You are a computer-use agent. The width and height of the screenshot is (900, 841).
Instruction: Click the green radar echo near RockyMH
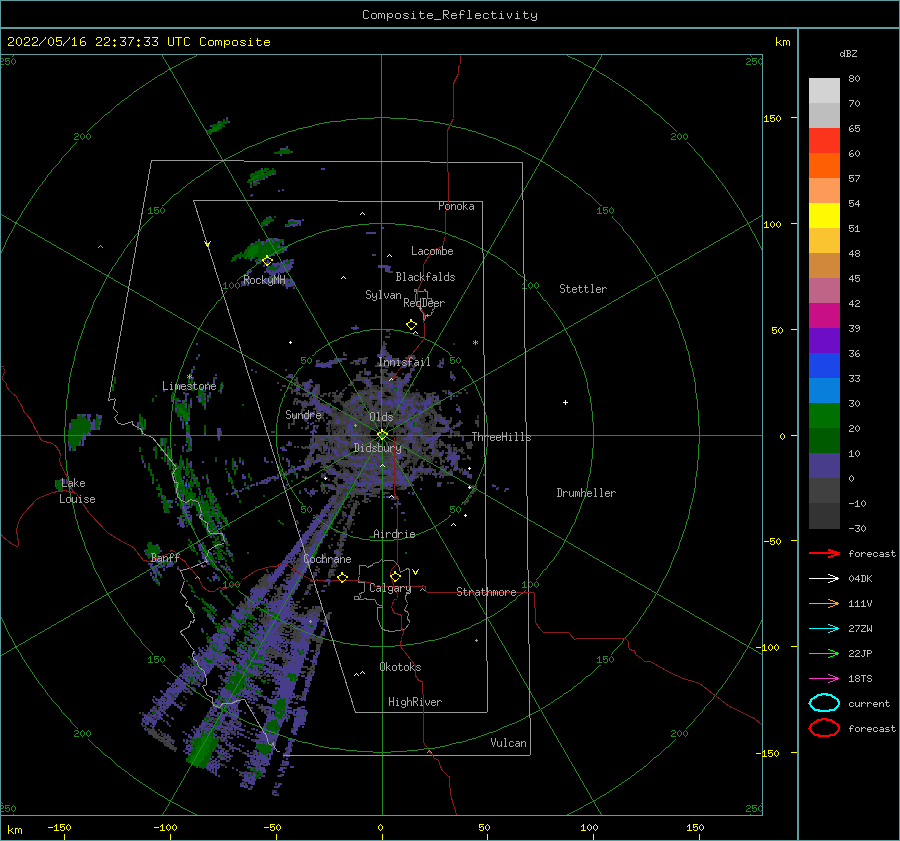(x=259, y=250)
